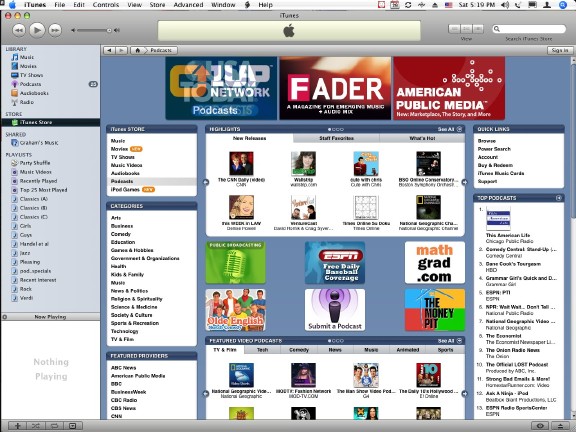Open the Party Shuffle playlist

coord(35,163)
